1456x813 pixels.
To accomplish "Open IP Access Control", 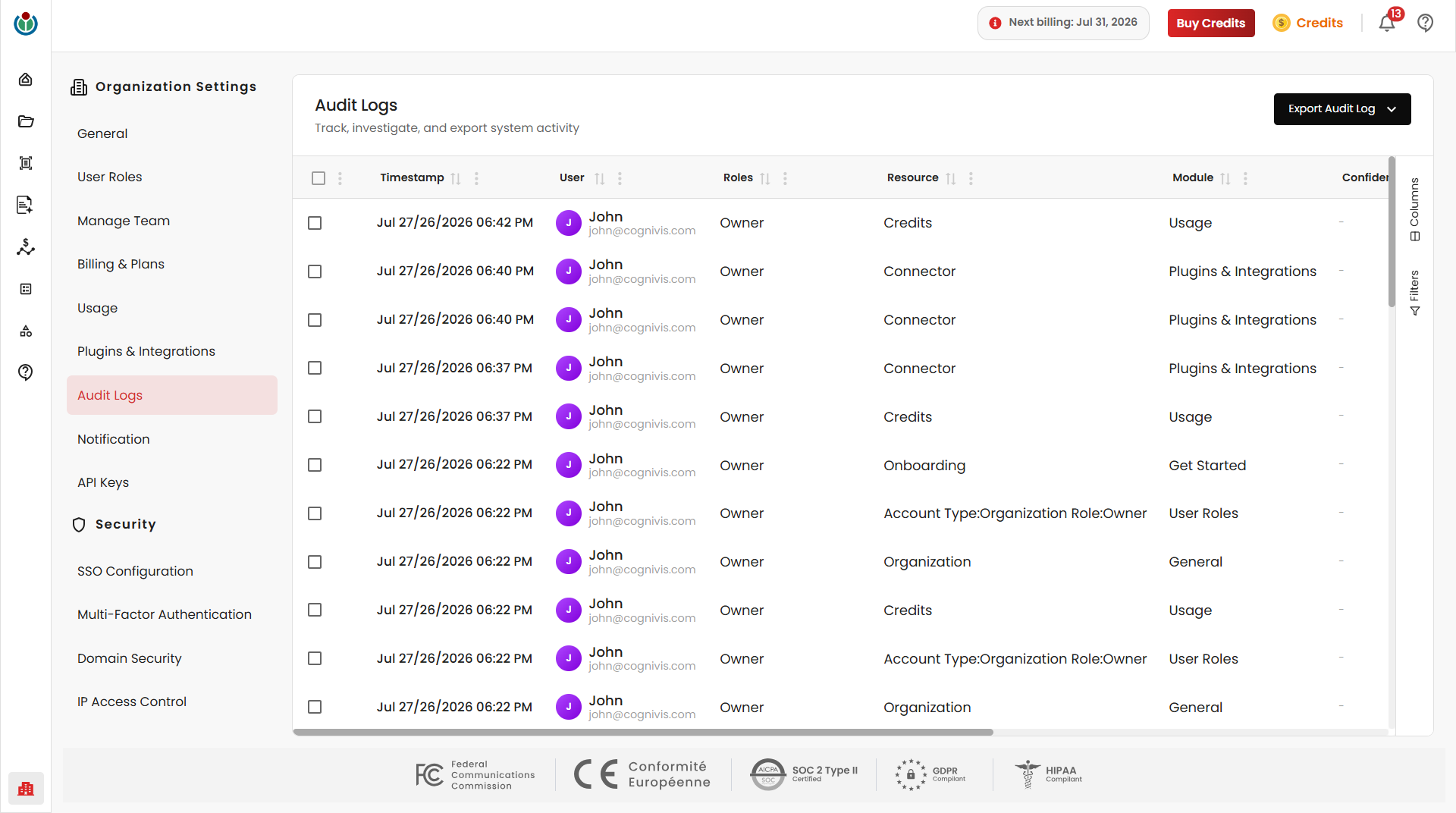I will (132, 702).
